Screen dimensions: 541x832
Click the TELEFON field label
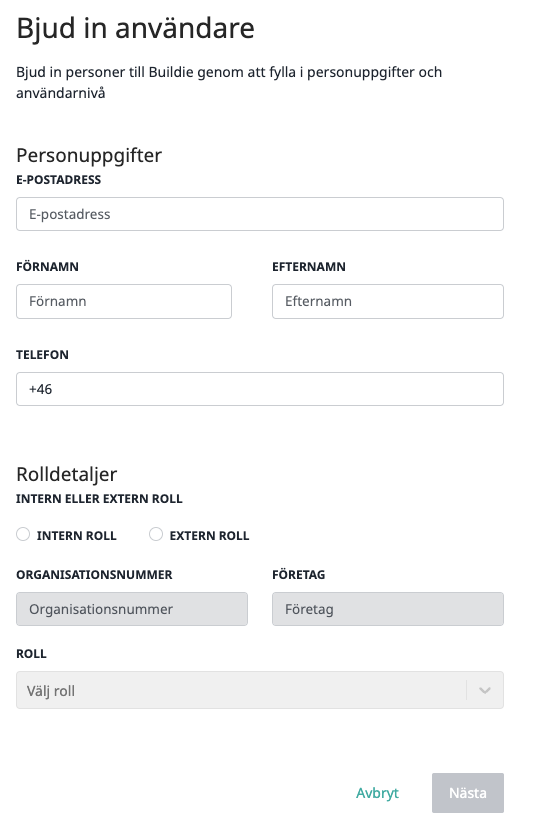[42, 355]
